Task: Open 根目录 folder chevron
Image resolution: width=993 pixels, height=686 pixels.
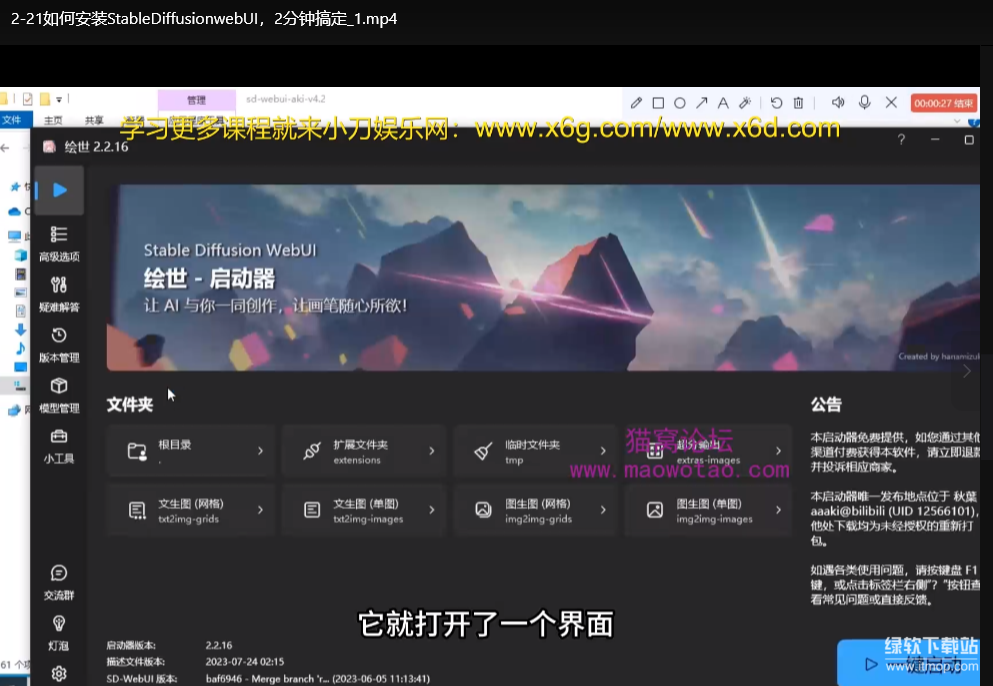Action: (260, 450)
